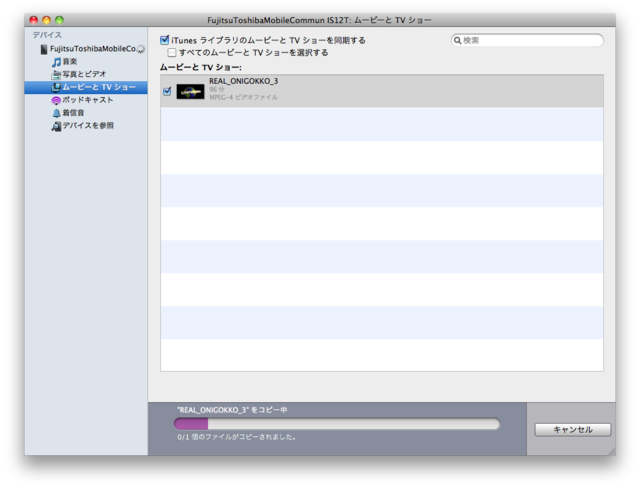Close the window with red button
Viewport: 640px width, 489px height.
[x=34, y=20]
